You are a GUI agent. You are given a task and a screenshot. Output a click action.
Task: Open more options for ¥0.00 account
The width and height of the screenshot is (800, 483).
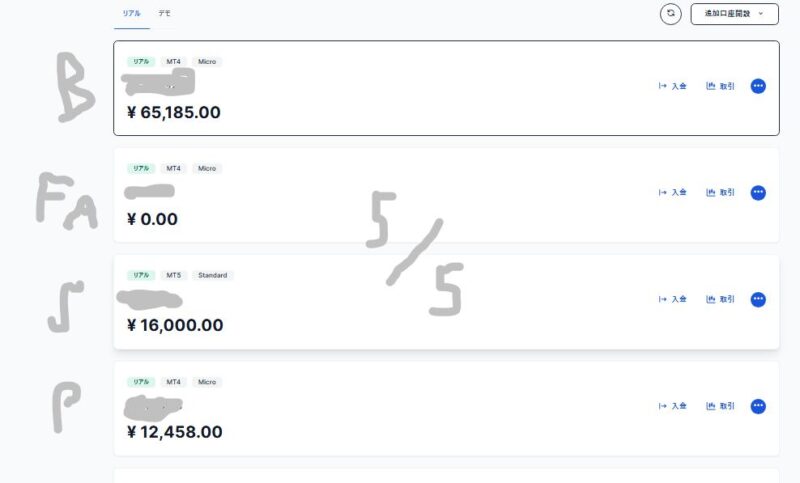pyautogui.click(x=758, y=193)
